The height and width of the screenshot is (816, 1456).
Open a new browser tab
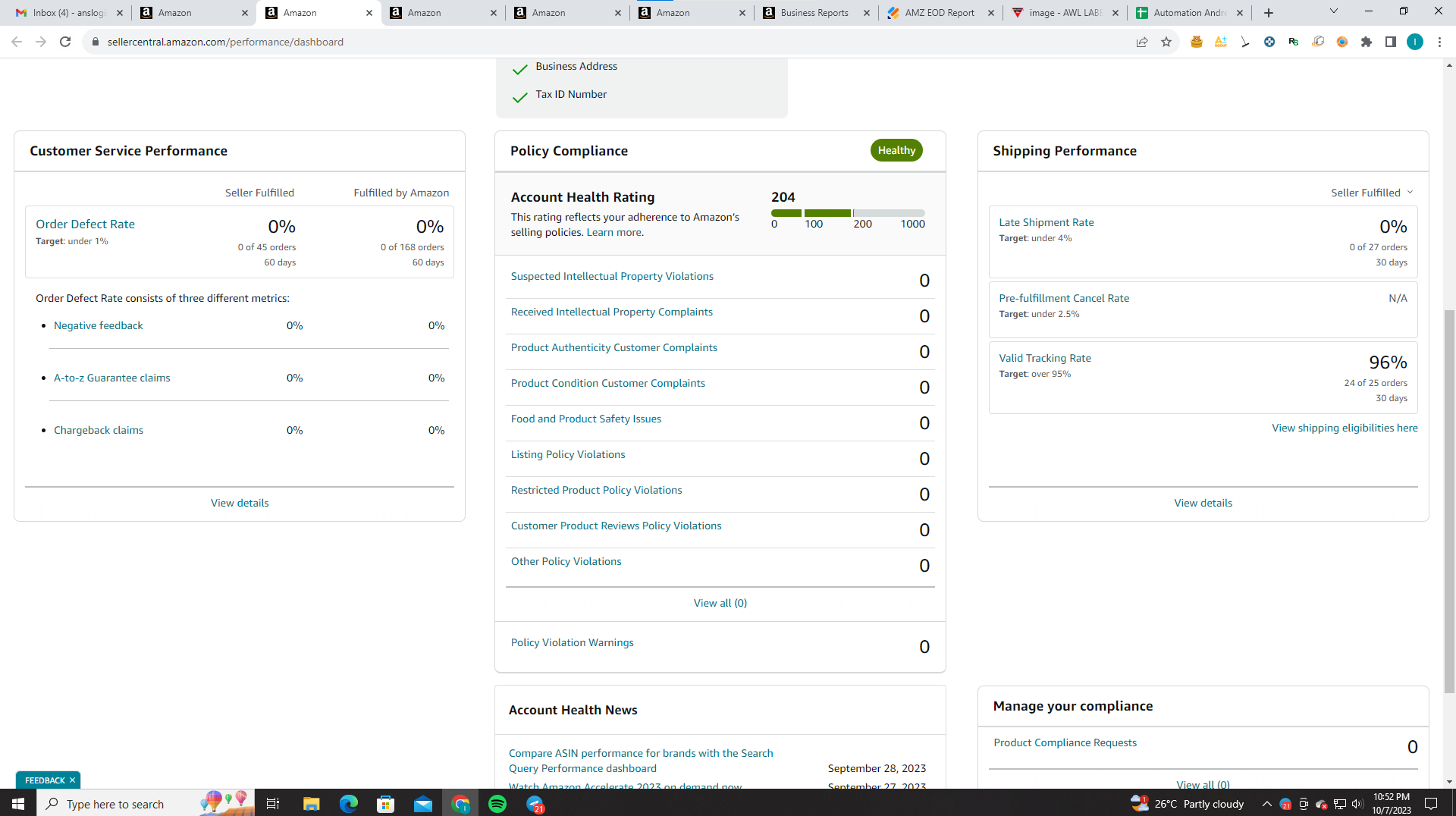click(1269, 13)
